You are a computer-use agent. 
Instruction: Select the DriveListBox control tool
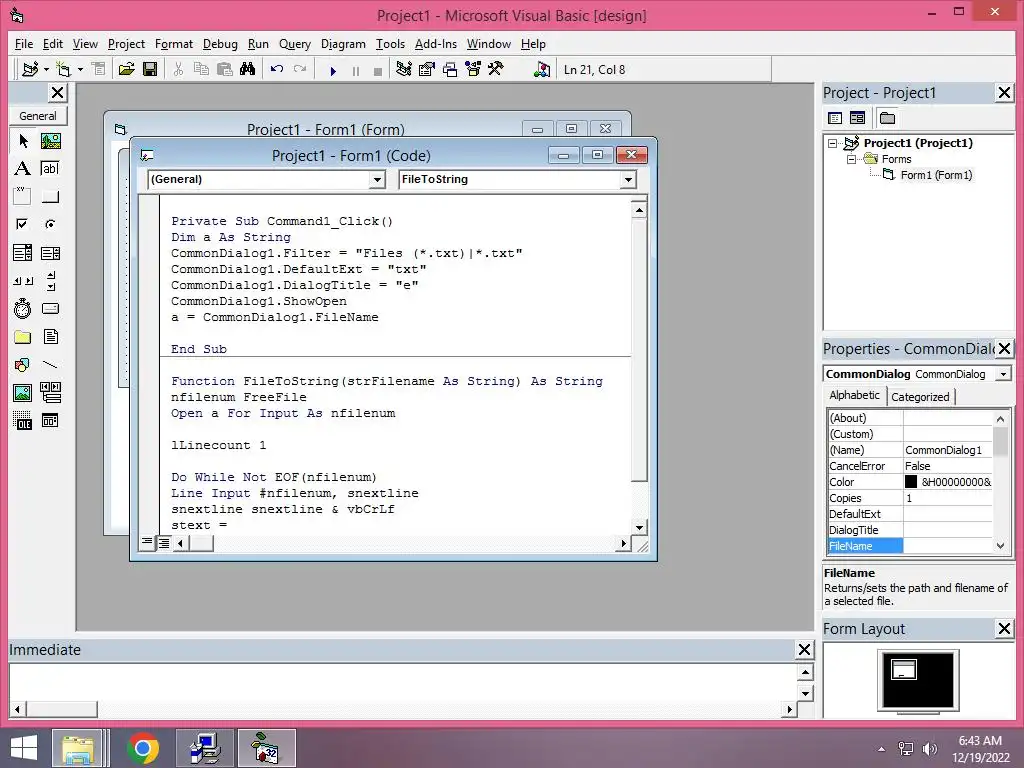click(x=50, y=308)
